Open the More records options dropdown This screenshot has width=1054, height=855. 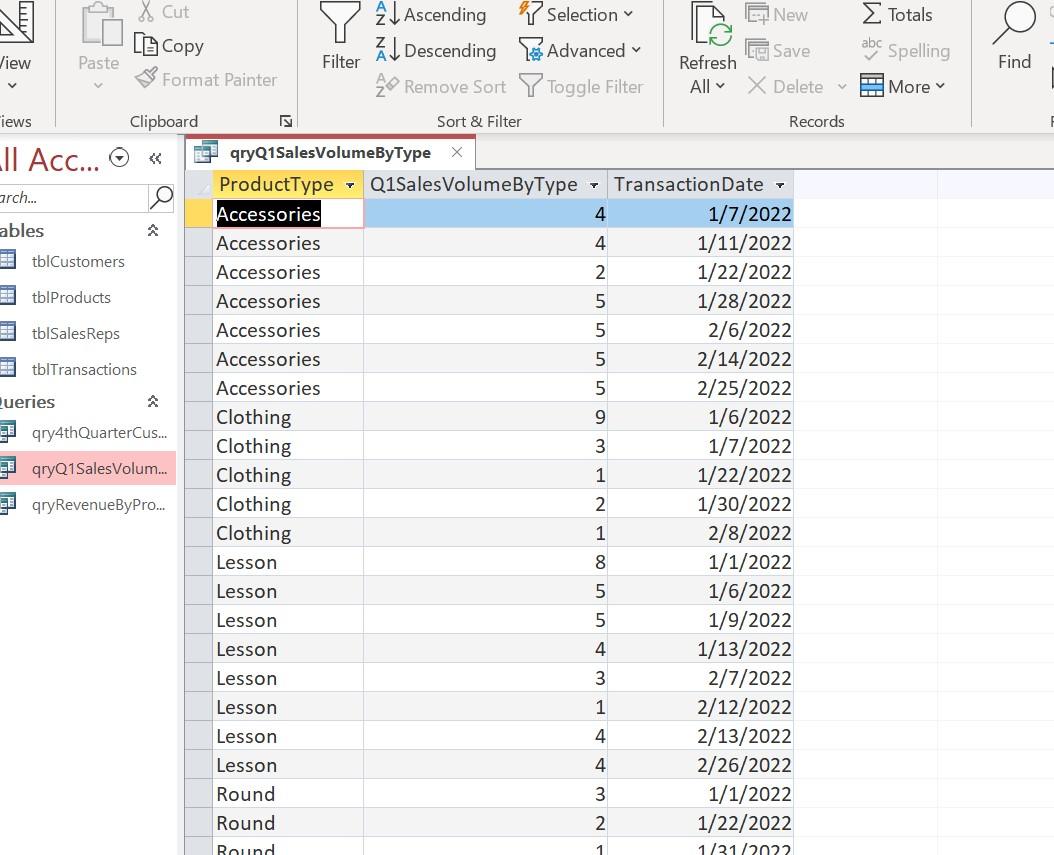[903, 86]
